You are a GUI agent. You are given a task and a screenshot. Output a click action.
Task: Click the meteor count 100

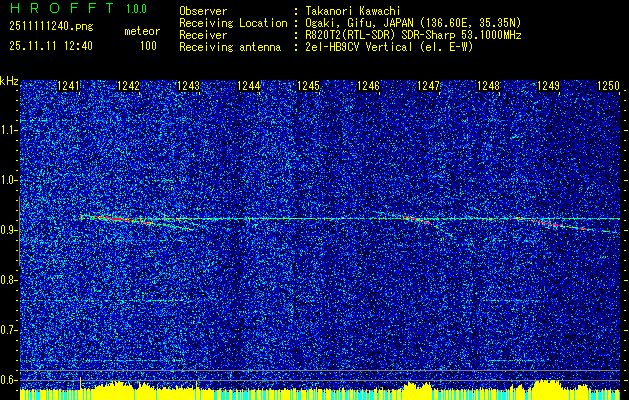tap(148, 46)
